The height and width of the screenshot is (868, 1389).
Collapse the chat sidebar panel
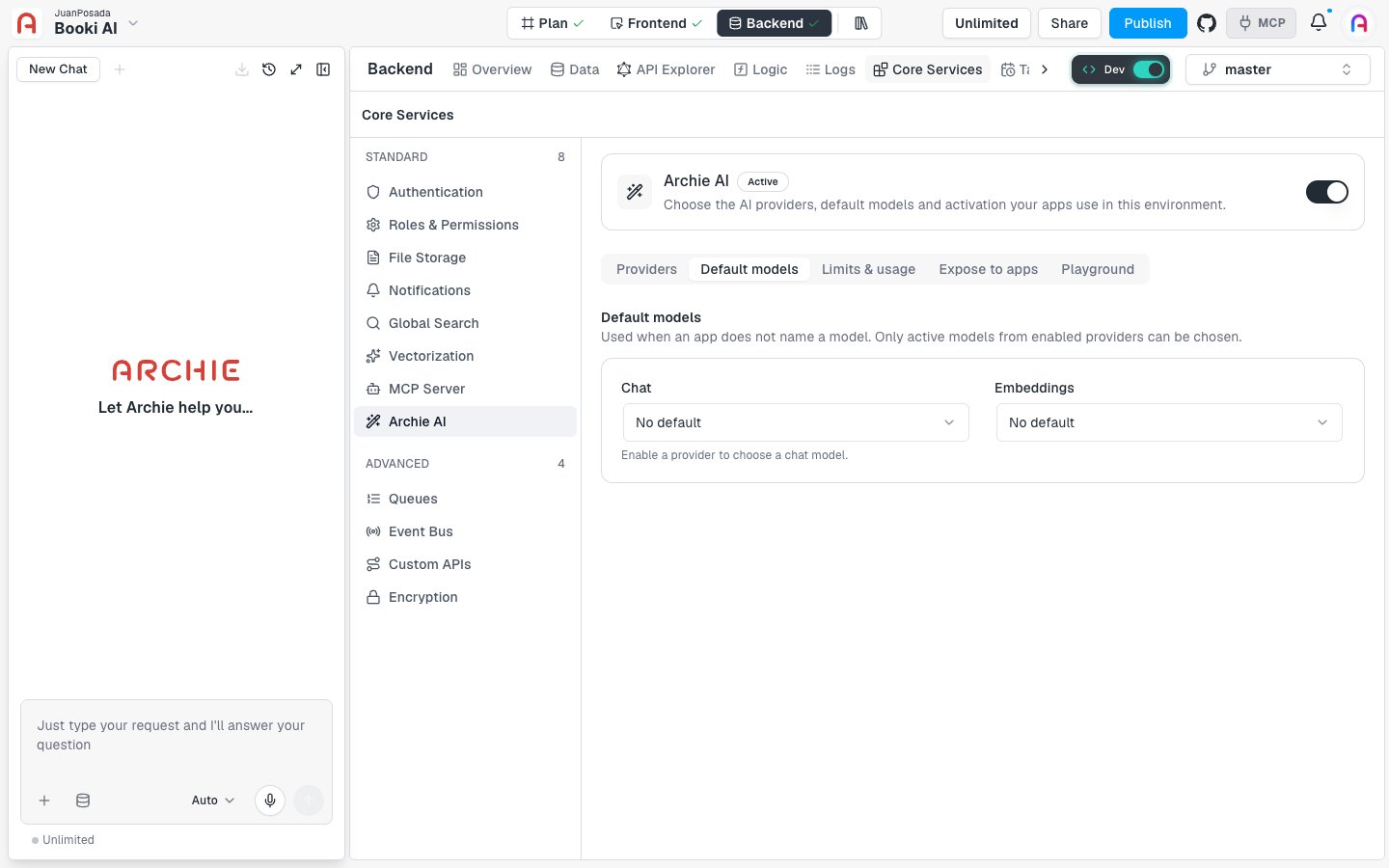click(x=323, y=69)
